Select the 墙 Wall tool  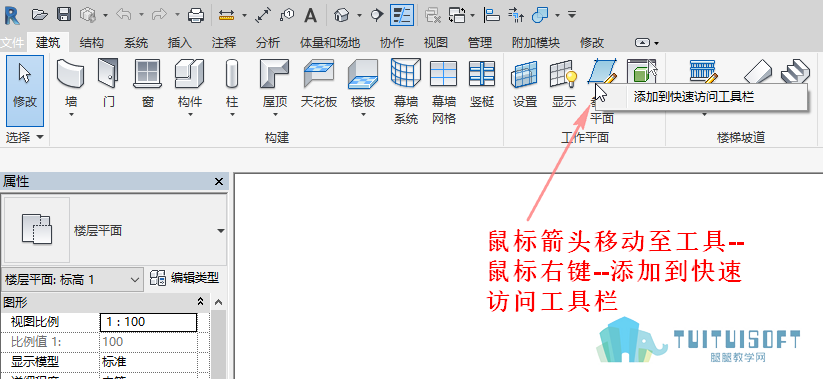click(x=70, y=88)
